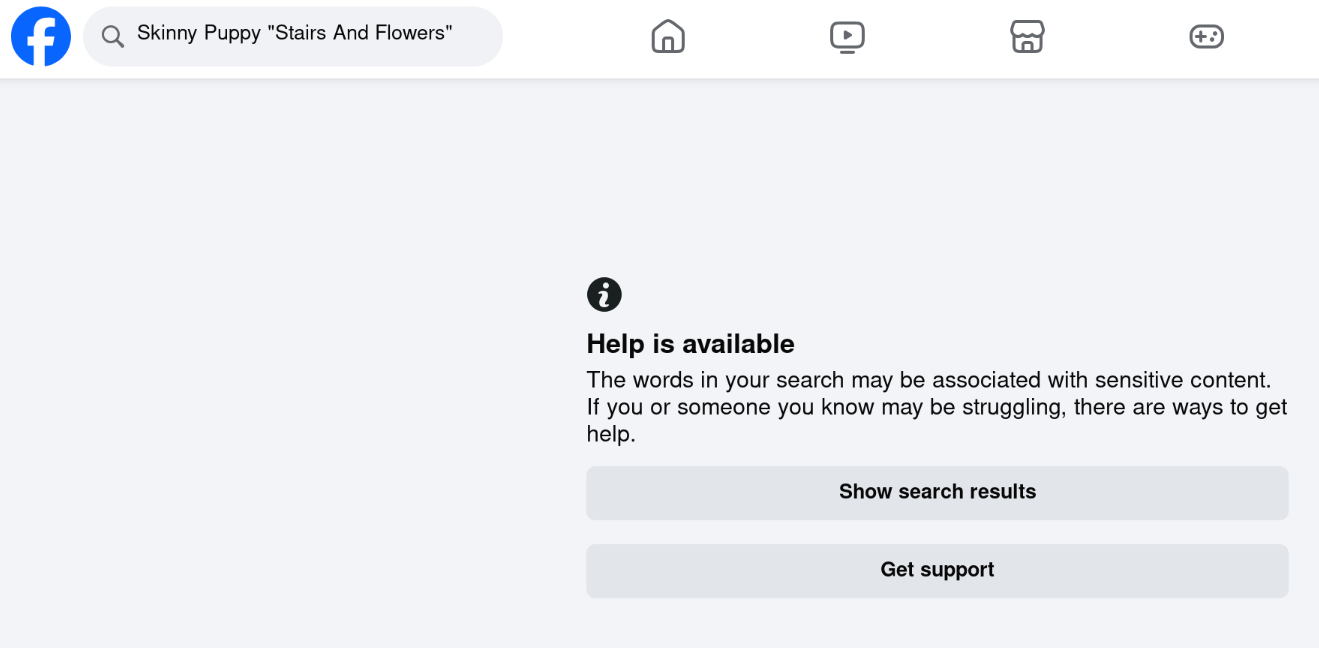The width and height of the screenshot is (1319, 648).
Task: Switch to the Gaming tab
Action: (x=1206, y=37)
